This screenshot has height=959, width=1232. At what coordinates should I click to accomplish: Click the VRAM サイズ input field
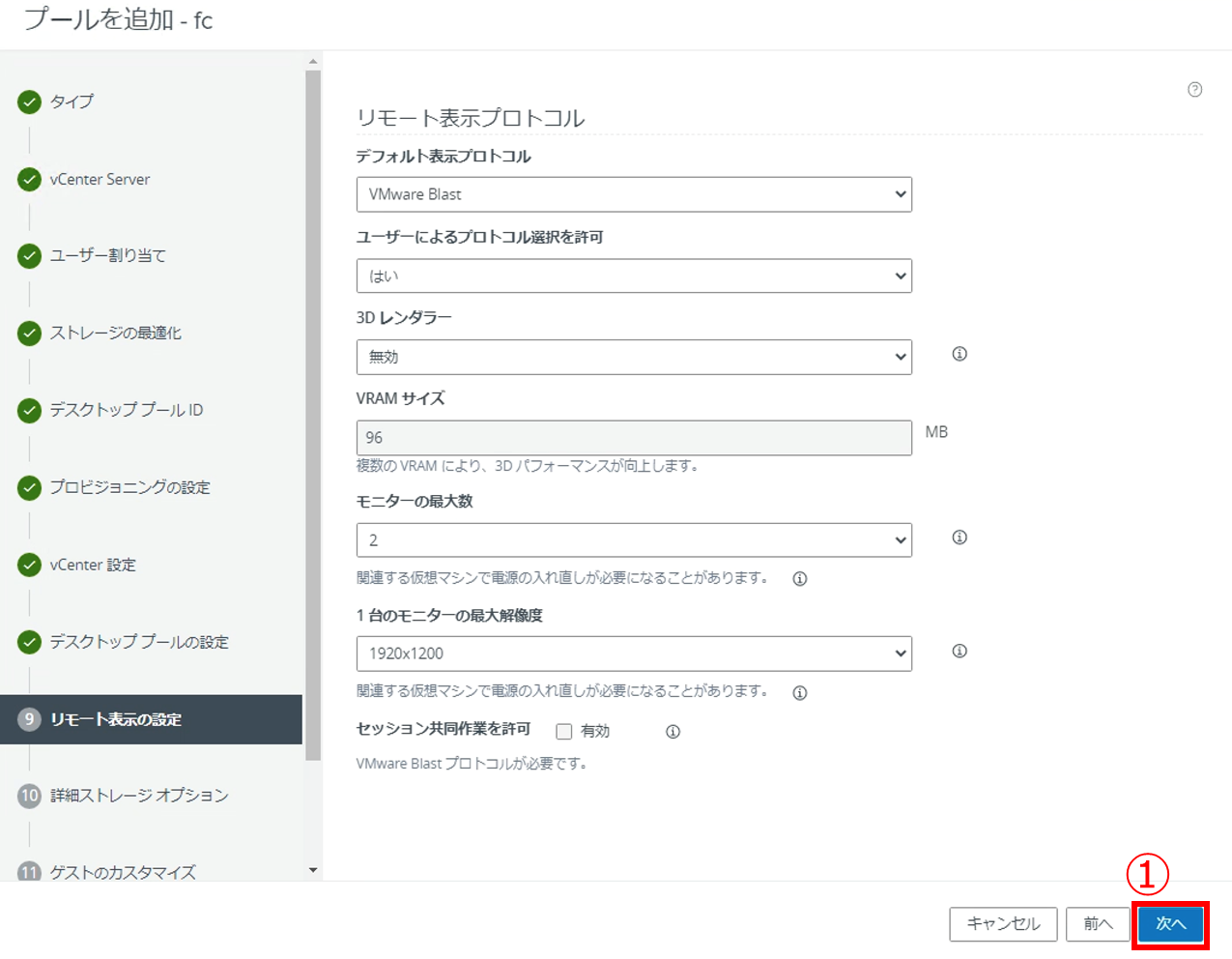click(x=634, y=438)
